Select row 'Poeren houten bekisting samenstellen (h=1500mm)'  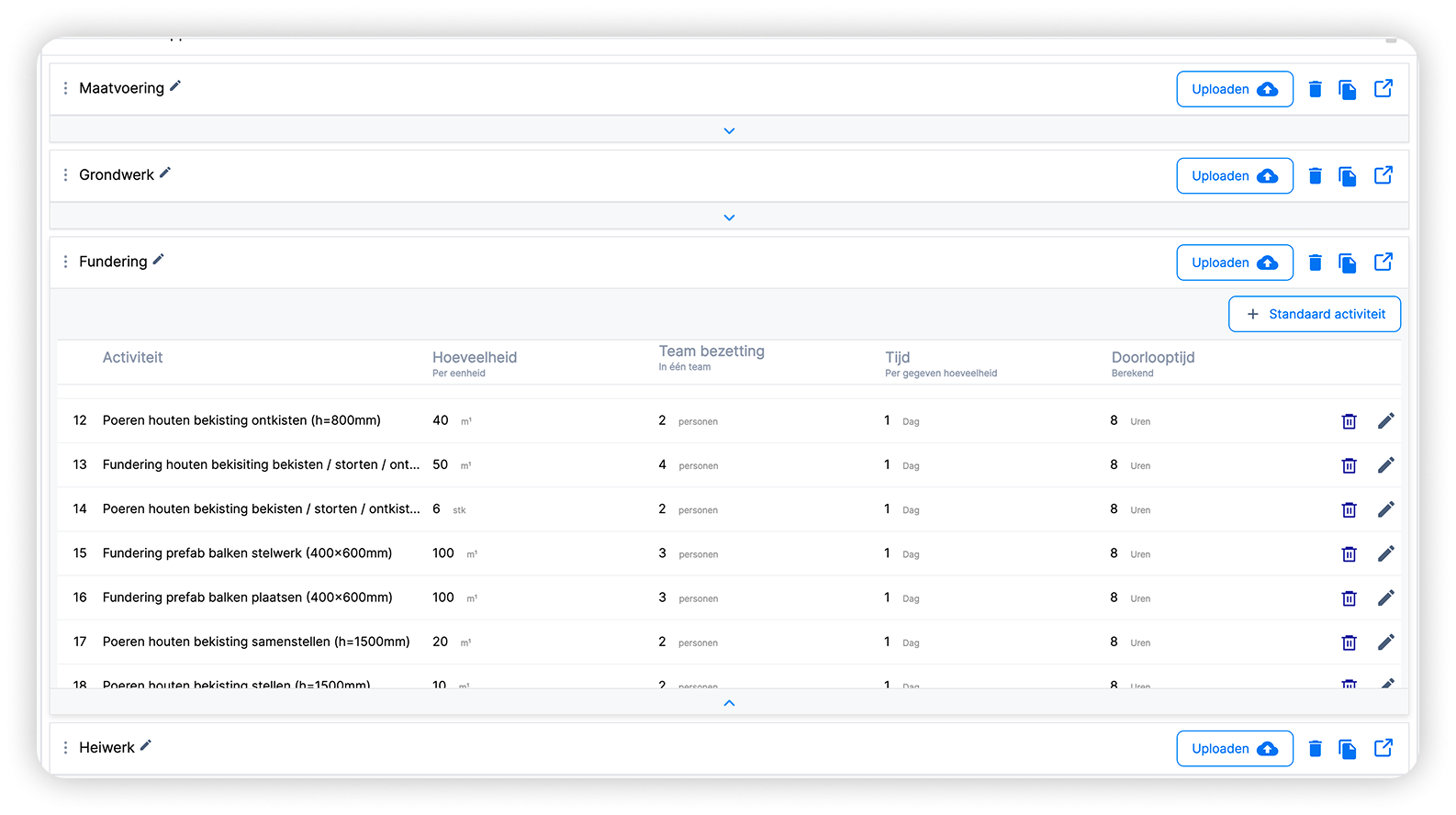(729, 642)
